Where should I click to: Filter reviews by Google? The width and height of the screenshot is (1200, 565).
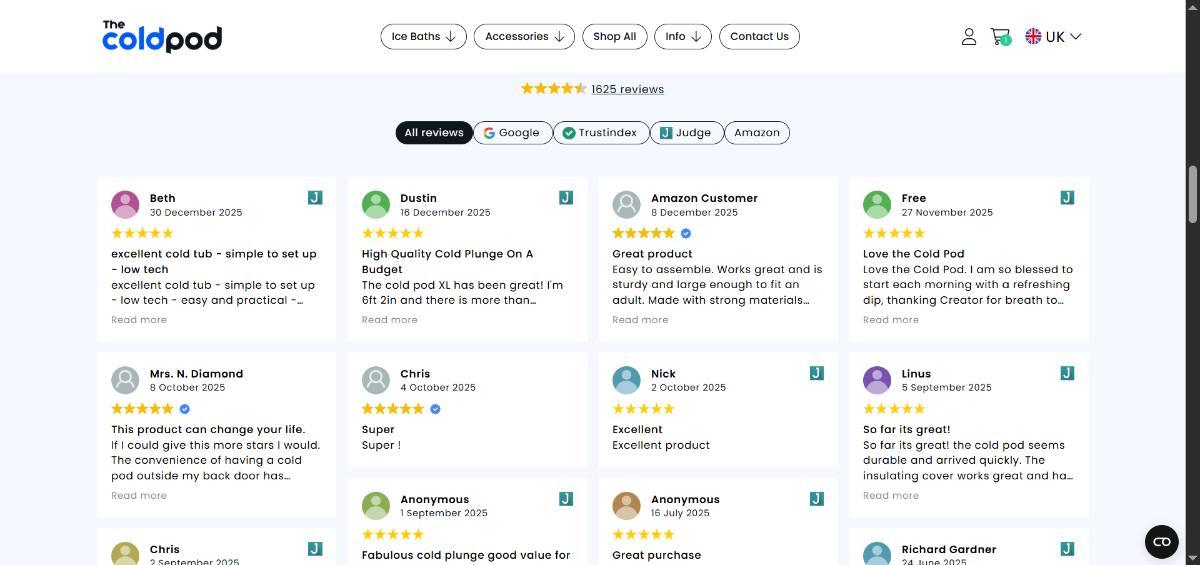tap(512, 133)
